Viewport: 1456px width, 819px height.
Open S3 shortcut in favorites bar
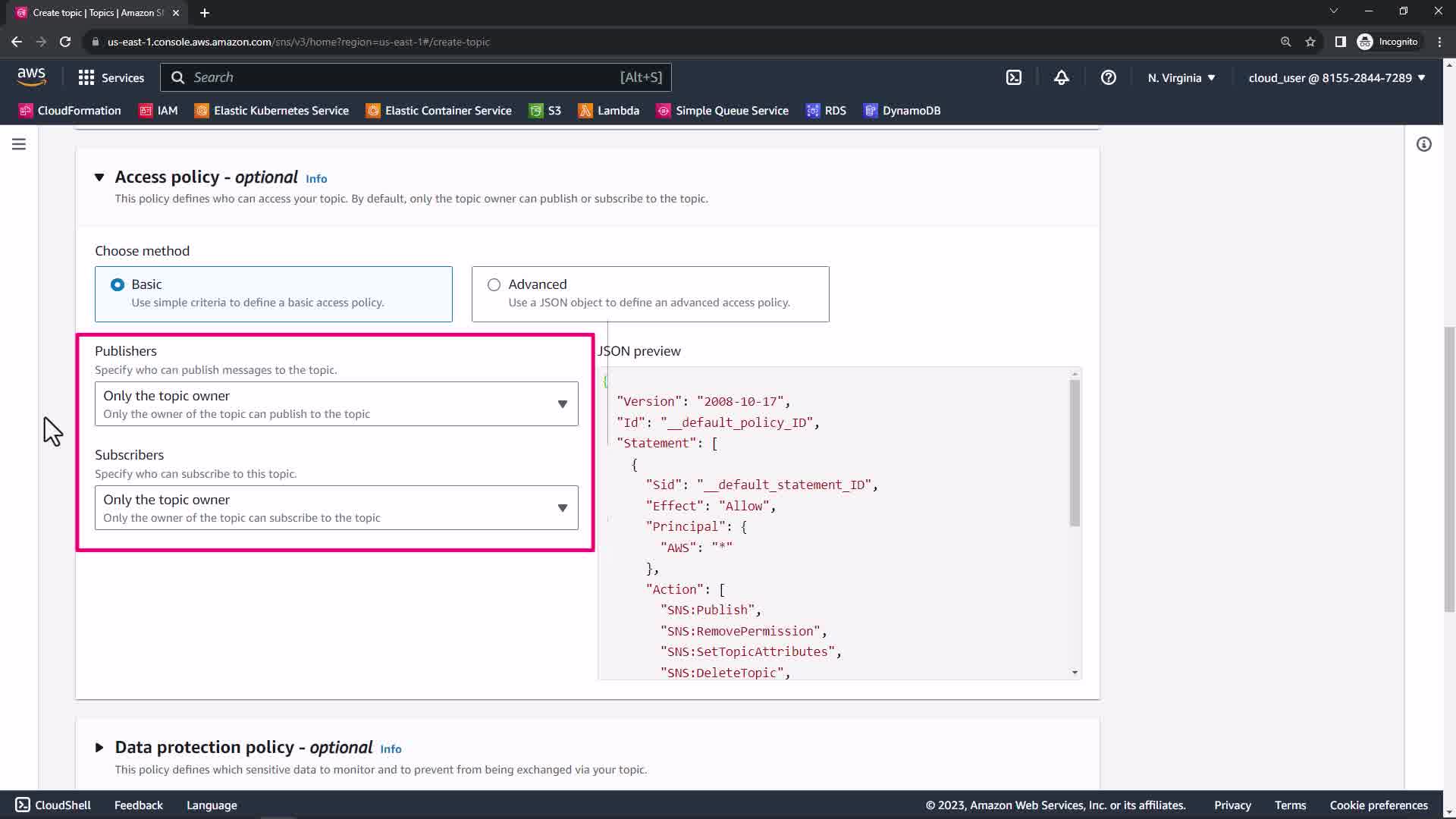tap(545, 111)
